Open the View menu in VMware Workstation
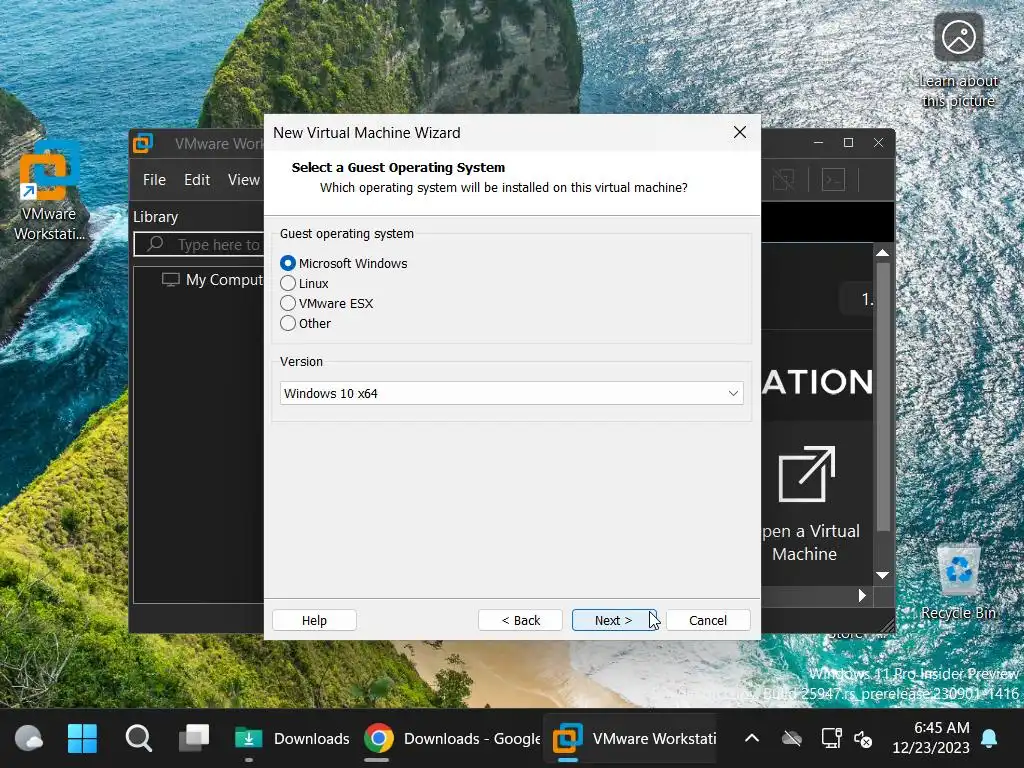The width and height of the screenshot is (1024, 768). coord(244,180)
